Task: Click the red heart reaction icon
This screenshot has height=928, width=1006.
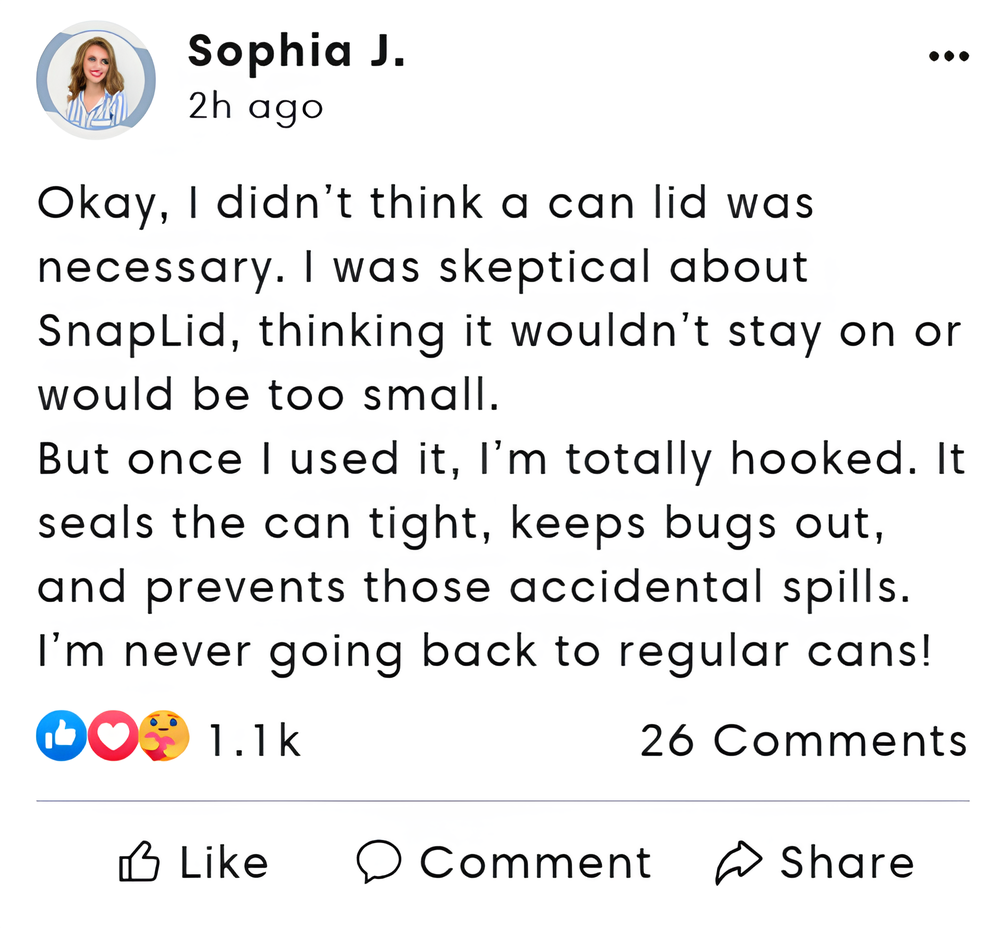Action: pos(110,739)
